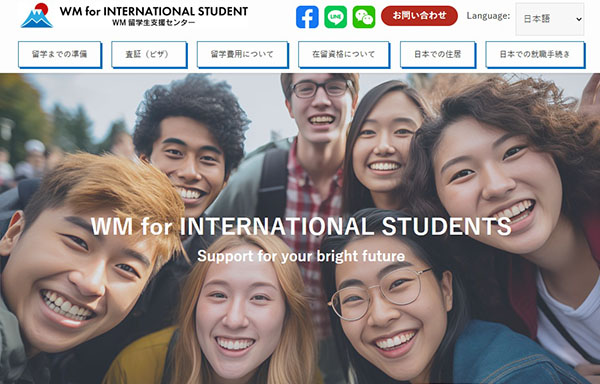
Task: Open the 日本語 language select box
Action: pyautogui.click(x=550, y=19)
